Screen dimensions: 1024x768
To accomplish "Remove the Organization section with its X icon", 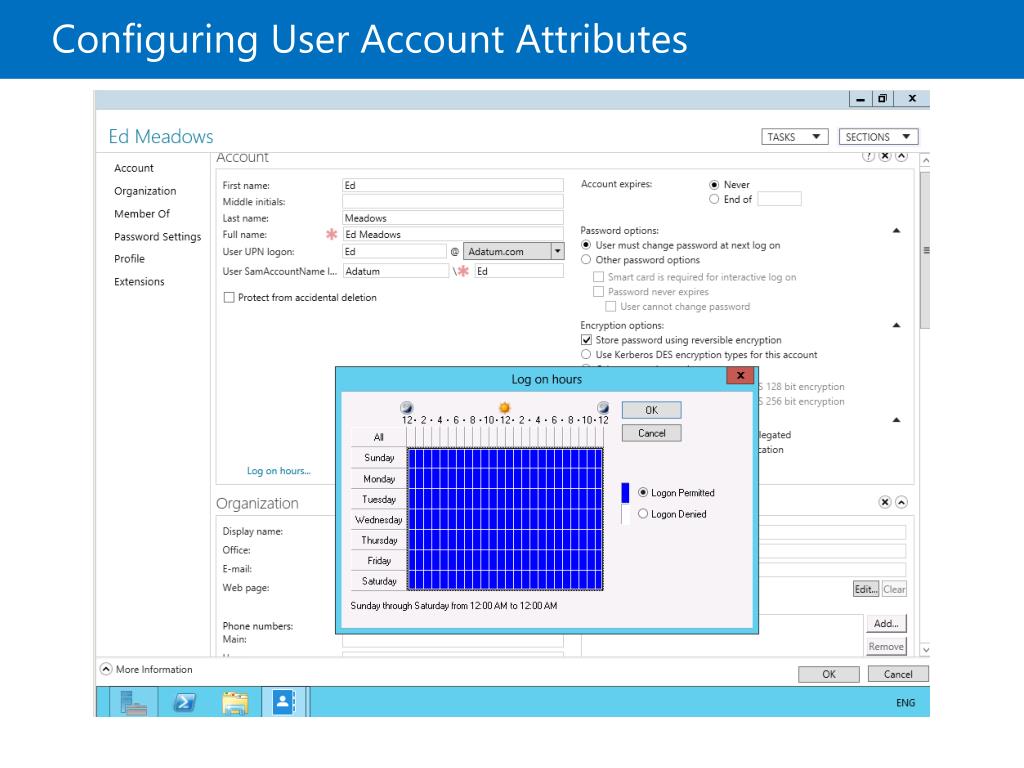I will click(x=884, y=502).
